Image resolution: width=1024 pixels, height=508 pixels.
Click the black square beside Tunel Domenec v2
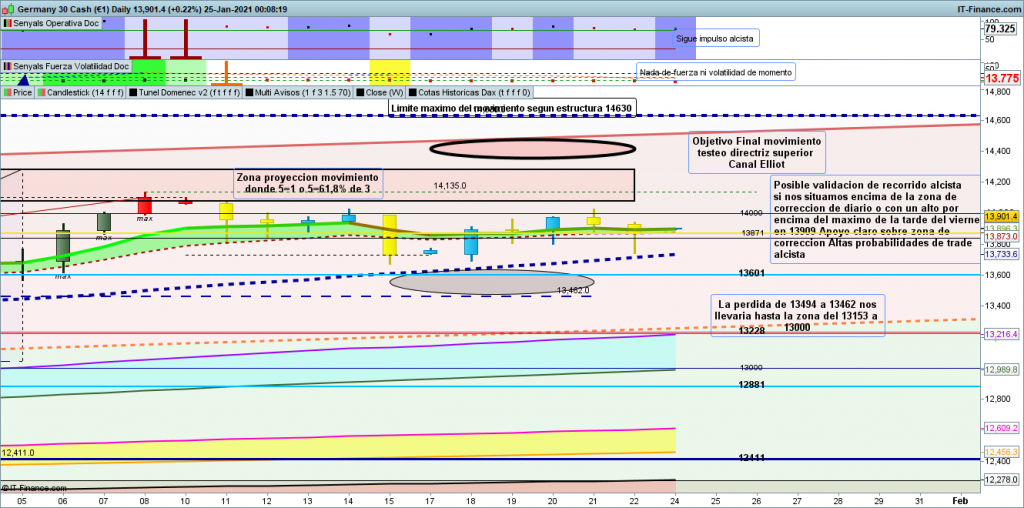pos(133,92)
